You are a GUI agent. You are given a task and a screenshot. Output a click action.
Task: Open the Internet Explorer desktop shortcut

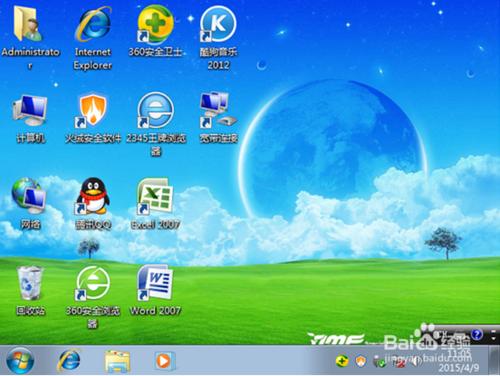point(93,37)
